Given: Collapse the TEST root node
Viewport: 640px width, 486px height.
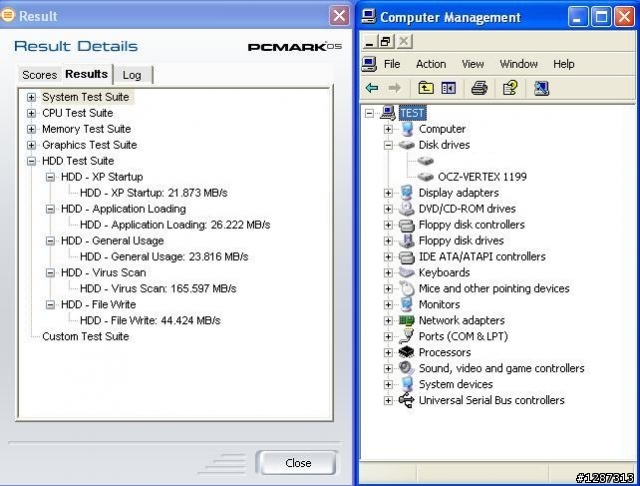Looking at the screenshot, I should [x=369, y=113].
